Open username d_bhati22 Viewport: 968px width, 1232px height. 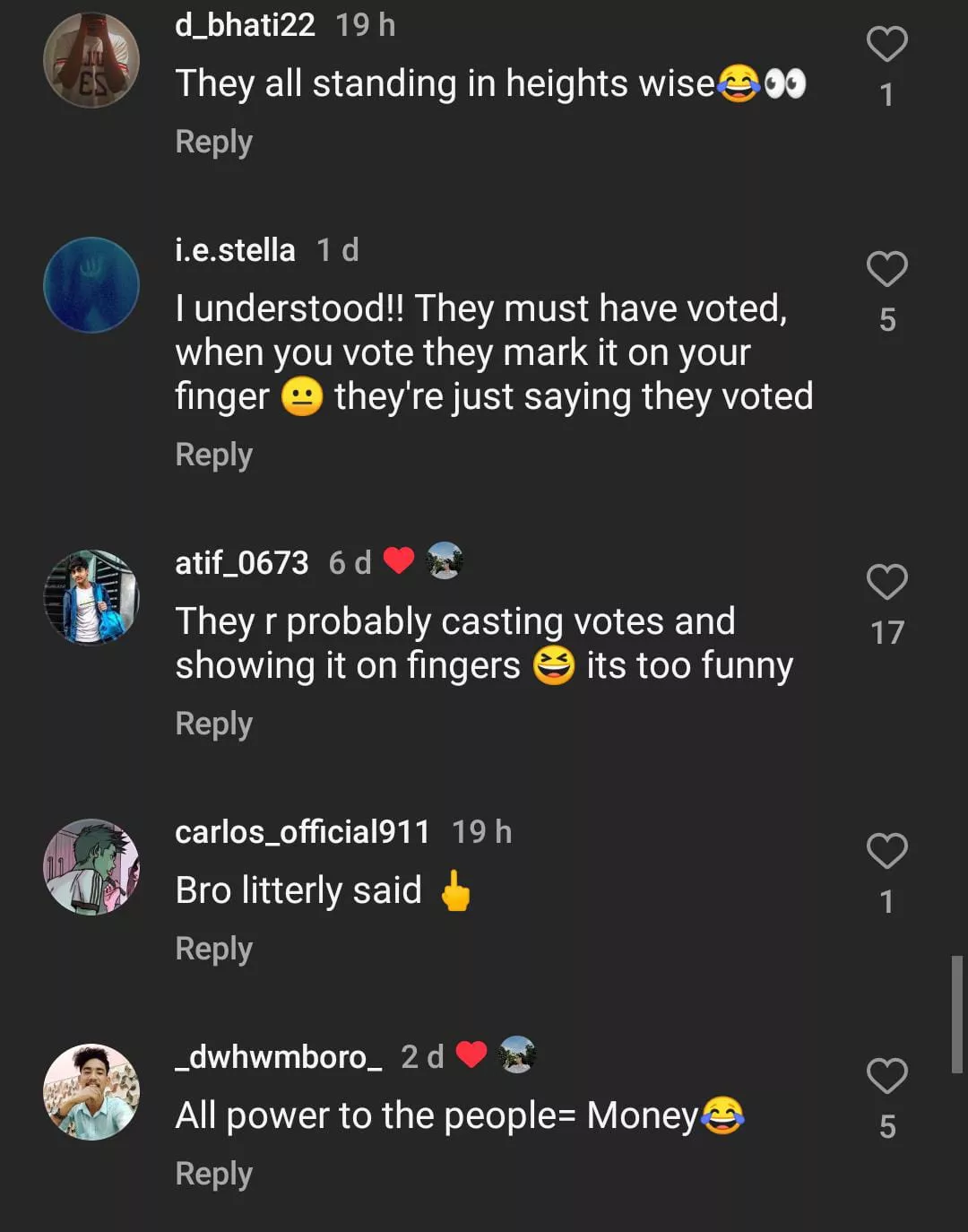[x=245, y=25]
